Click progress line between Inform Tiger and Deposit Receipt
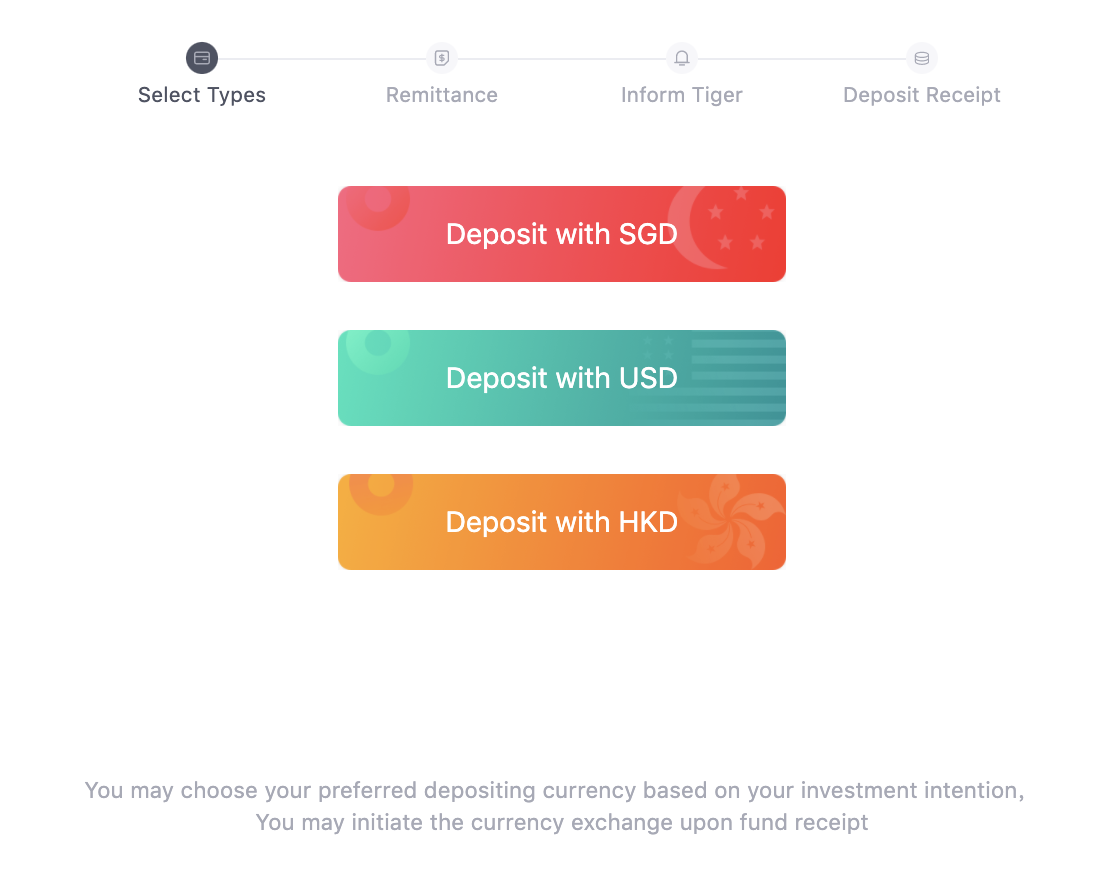This screenshot has height=890, width=1094. (x=802, y=59)
